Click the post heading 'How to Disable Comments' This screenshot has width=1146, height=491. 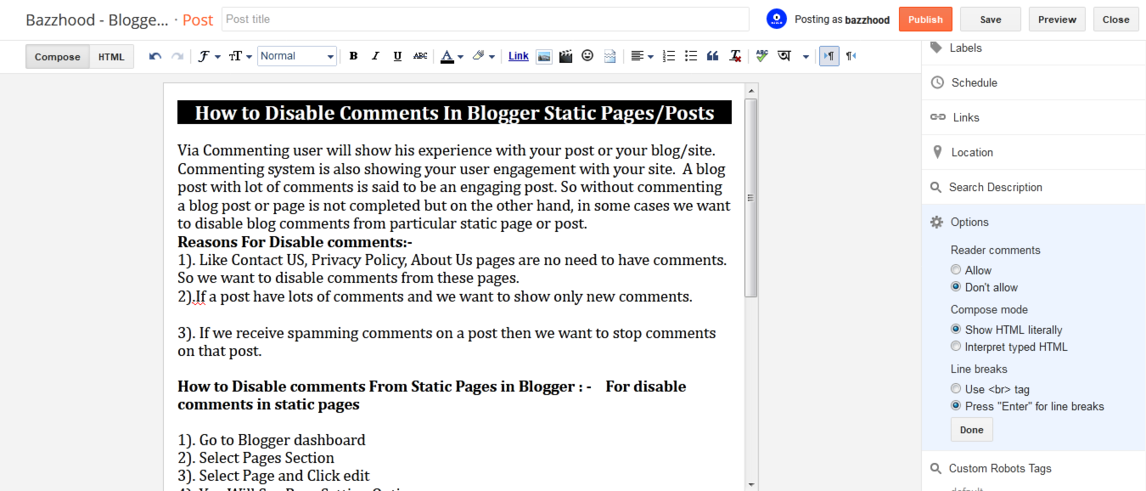pos(454,113)
